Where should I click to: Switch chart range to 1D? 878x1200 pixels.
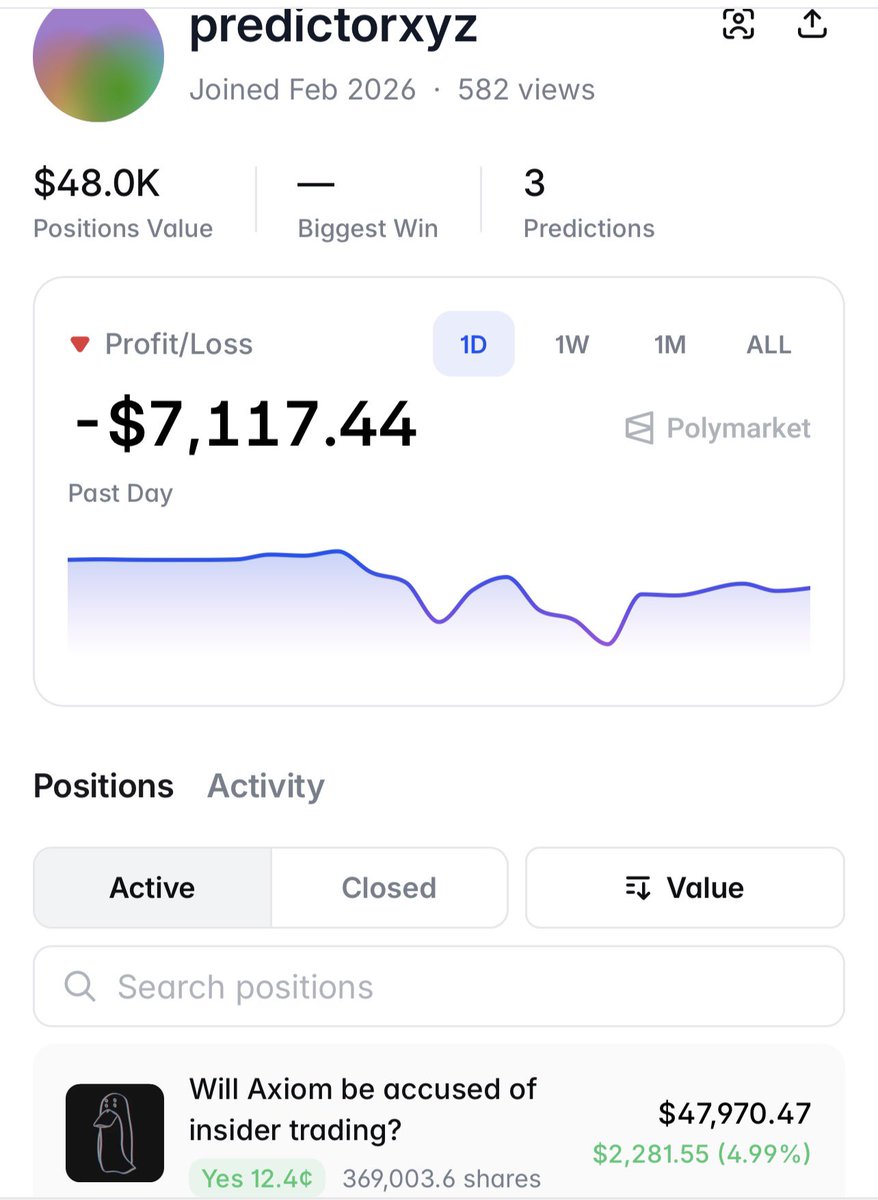tap(473, 345)
